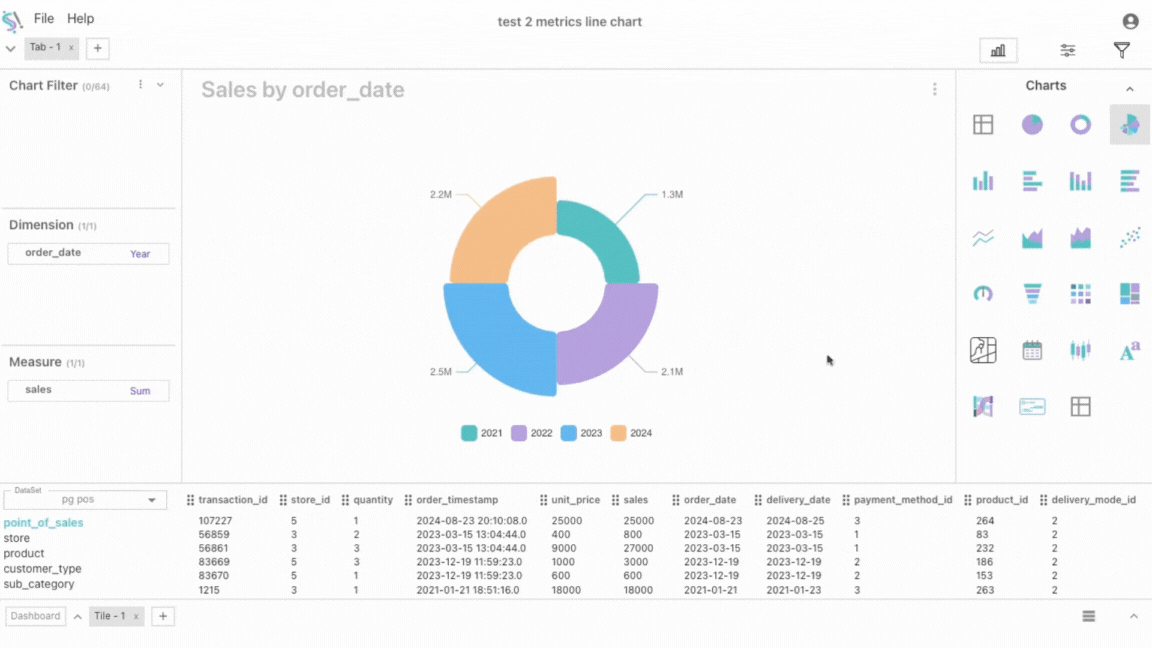This screenshot has width=1152, height=648.
Task: Select the scatter plot chart icon
Action: point(1129,237)
